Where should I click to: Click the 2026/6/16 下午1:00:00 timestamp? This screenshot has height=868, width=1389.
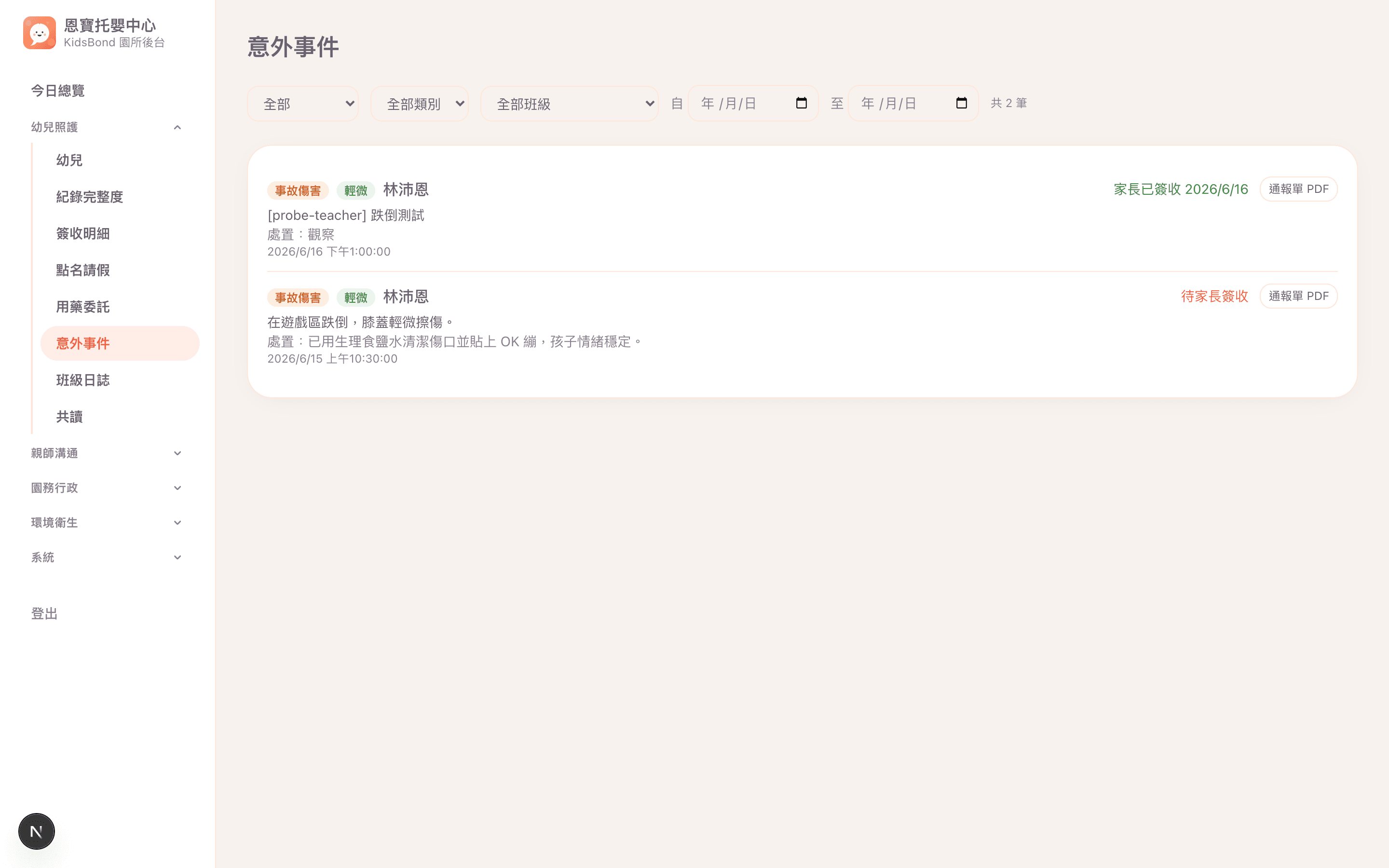pos(329,251)
